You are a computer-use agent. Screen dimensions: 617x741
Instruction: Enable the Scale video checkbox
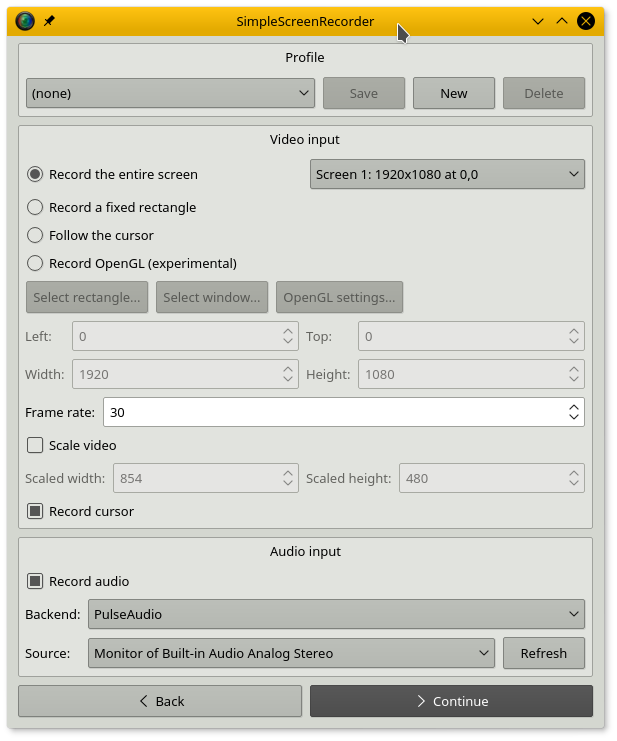35,446
